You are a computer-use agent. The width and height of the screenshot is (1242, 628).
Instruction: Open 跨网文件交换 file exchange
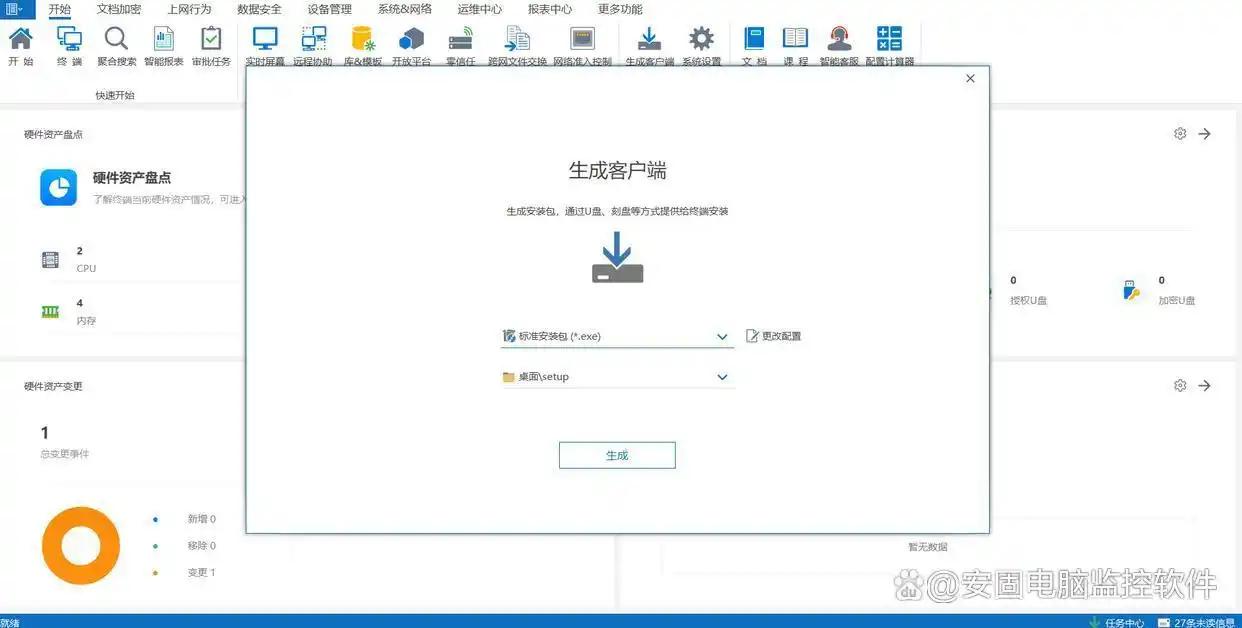pyautogui.click(x=517, y=46)
